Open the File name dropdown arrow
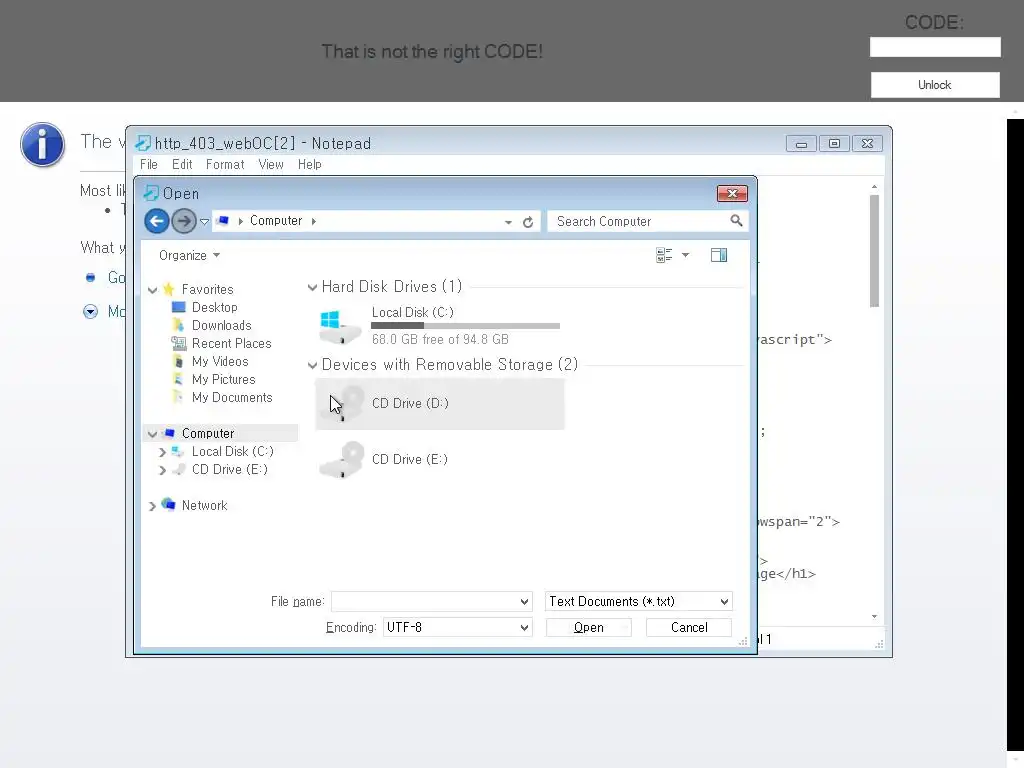Screen dimensions: 1024x768 pyautogui.click(x=524, y=601)
